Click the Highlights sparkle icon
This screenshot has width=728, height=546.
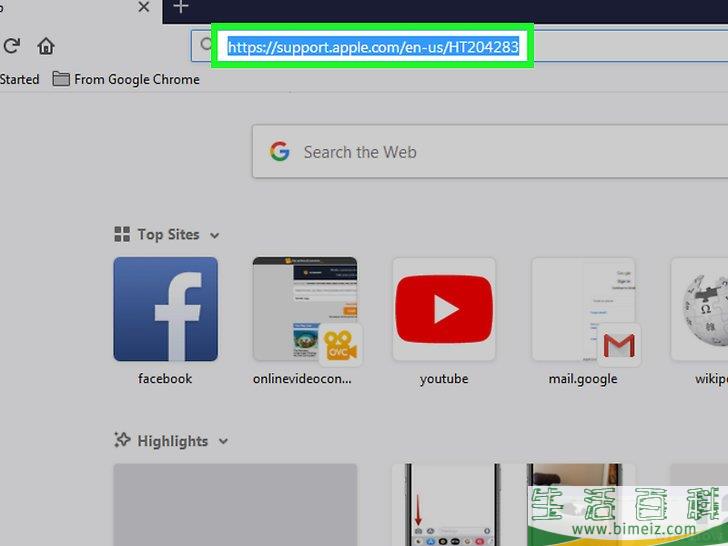pos(122,440)
